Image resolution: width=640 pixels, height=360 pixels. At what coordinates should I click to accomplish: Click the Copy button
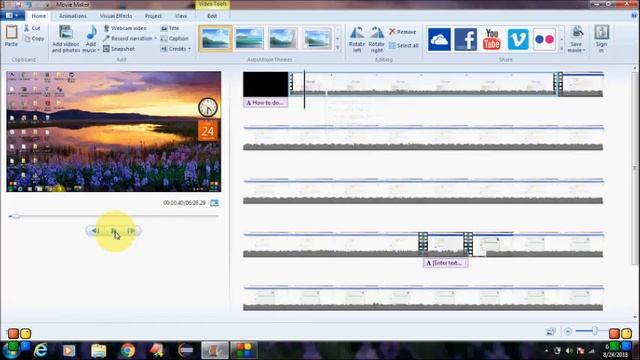(34, 39)
